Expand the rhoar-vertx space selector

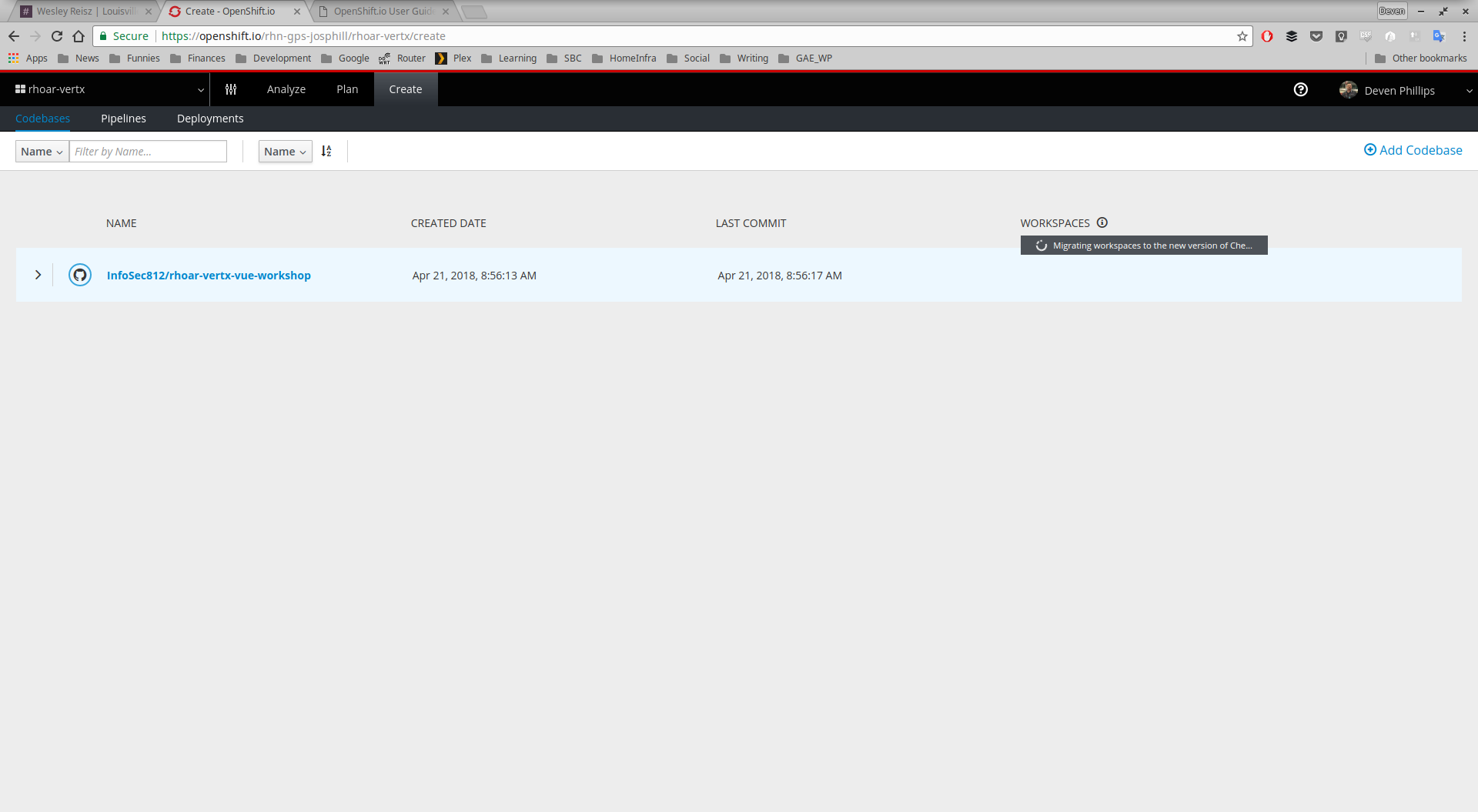(109, 89)
